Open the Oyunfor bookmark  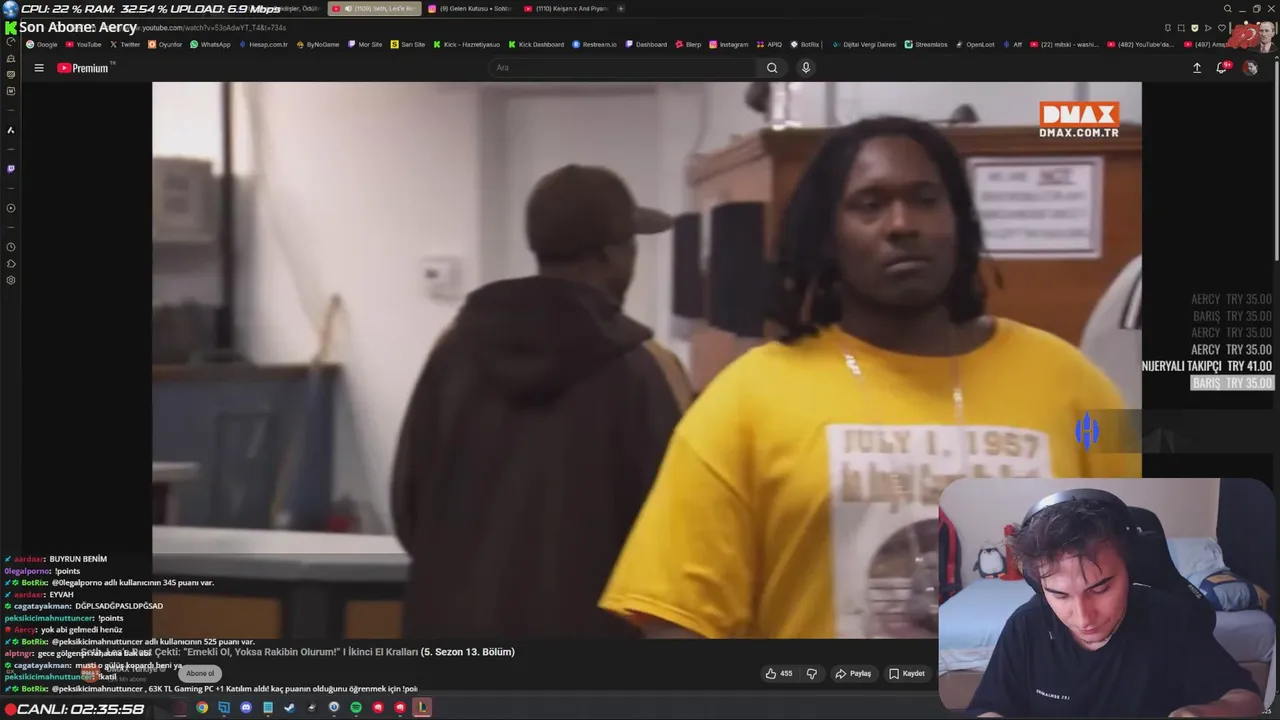[x=165, y=44]
